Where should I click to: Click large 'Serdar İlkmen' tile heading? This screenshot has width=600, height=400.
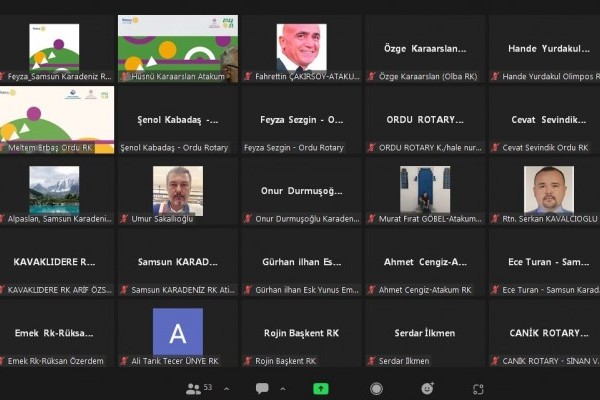(425, 333)
